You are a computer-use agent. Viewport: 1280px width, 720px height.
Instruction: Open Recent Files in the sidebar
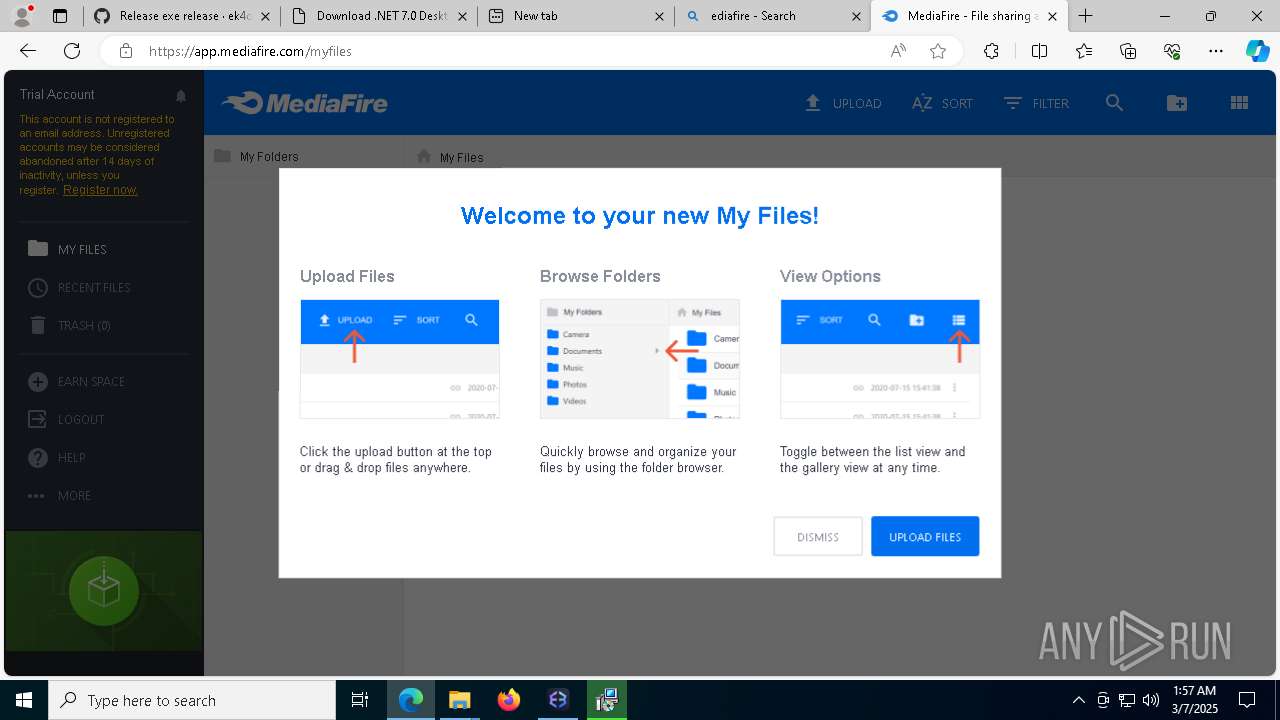(79, 288)
